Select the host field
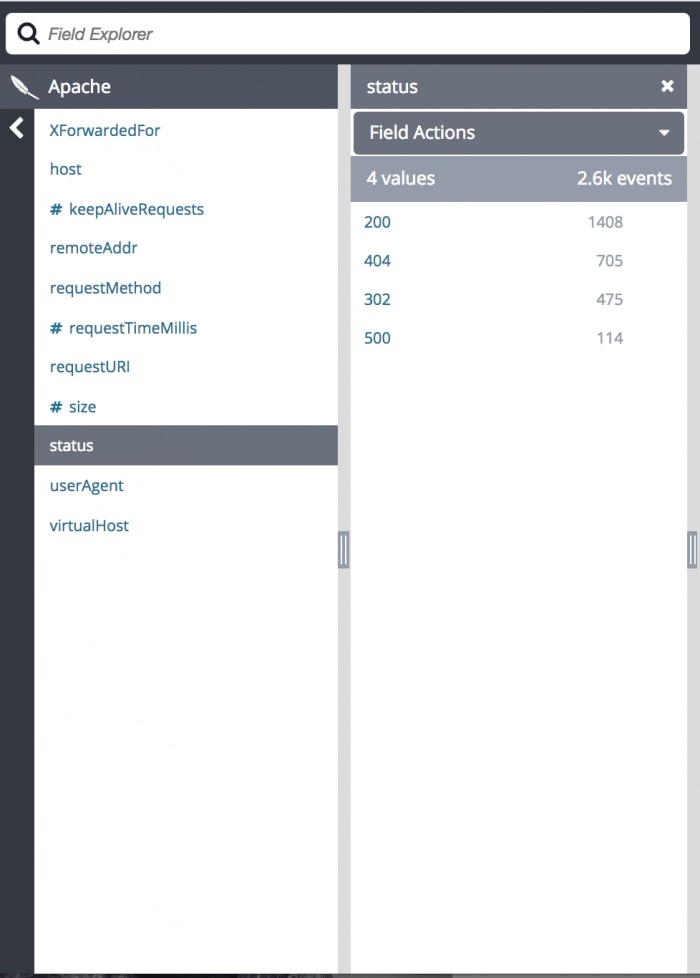Image resolution: width=700 pixels, height=978 pixels. 66,169
